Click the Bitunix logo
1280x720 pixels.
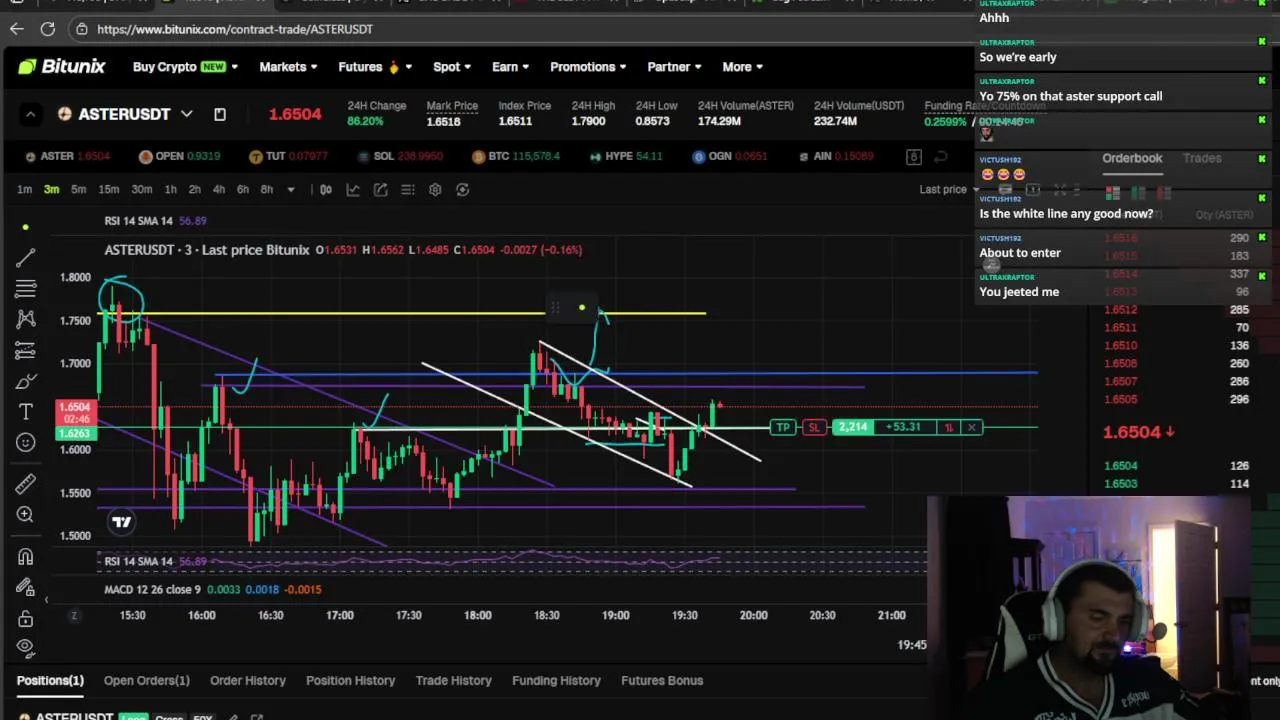[61, 67]
